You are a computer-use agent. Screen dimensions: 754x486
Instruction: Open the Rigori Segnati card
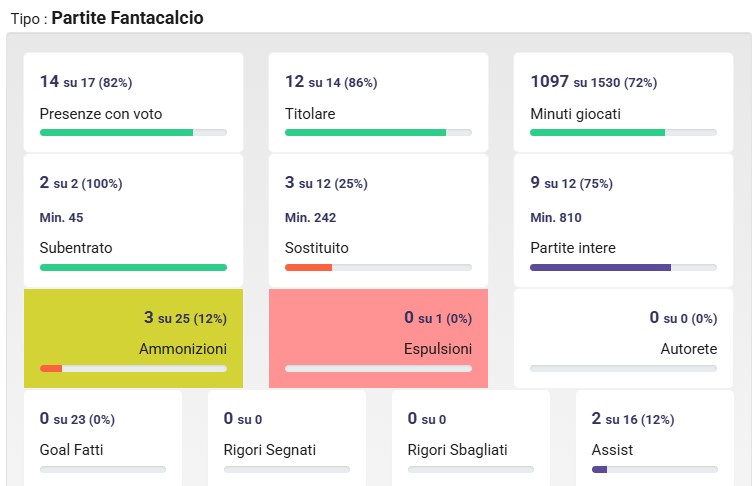click(286, 437)
